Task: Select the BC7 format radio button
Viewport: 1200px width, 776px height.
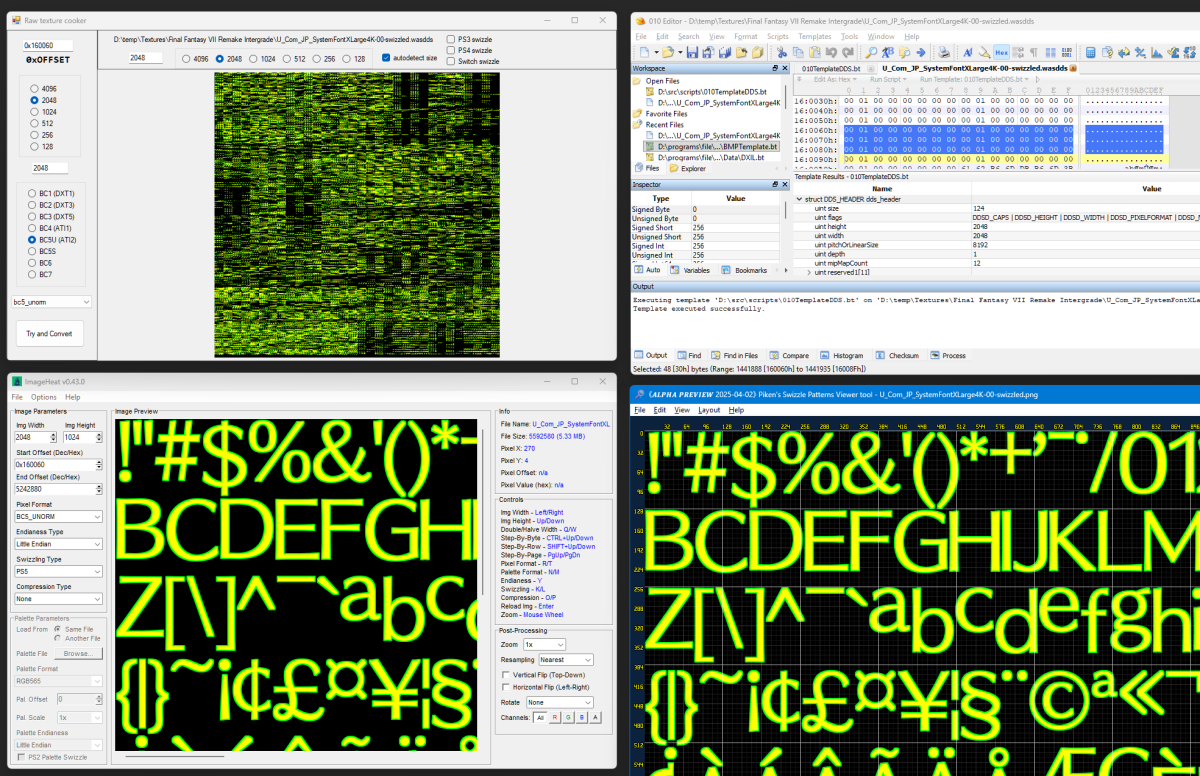Action: pos(32,273)
